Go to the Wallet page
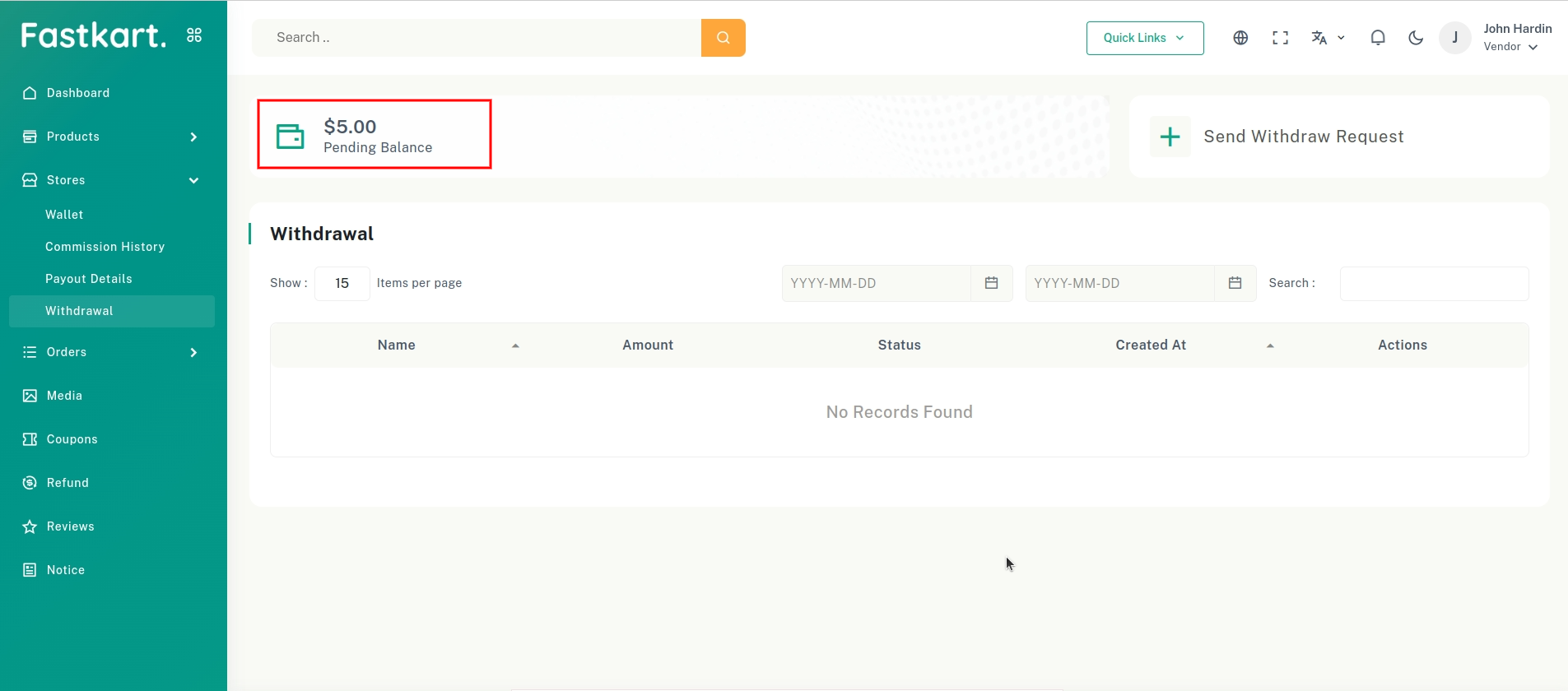The width and height of the screenshot is (1568, 691). point(64,215)
